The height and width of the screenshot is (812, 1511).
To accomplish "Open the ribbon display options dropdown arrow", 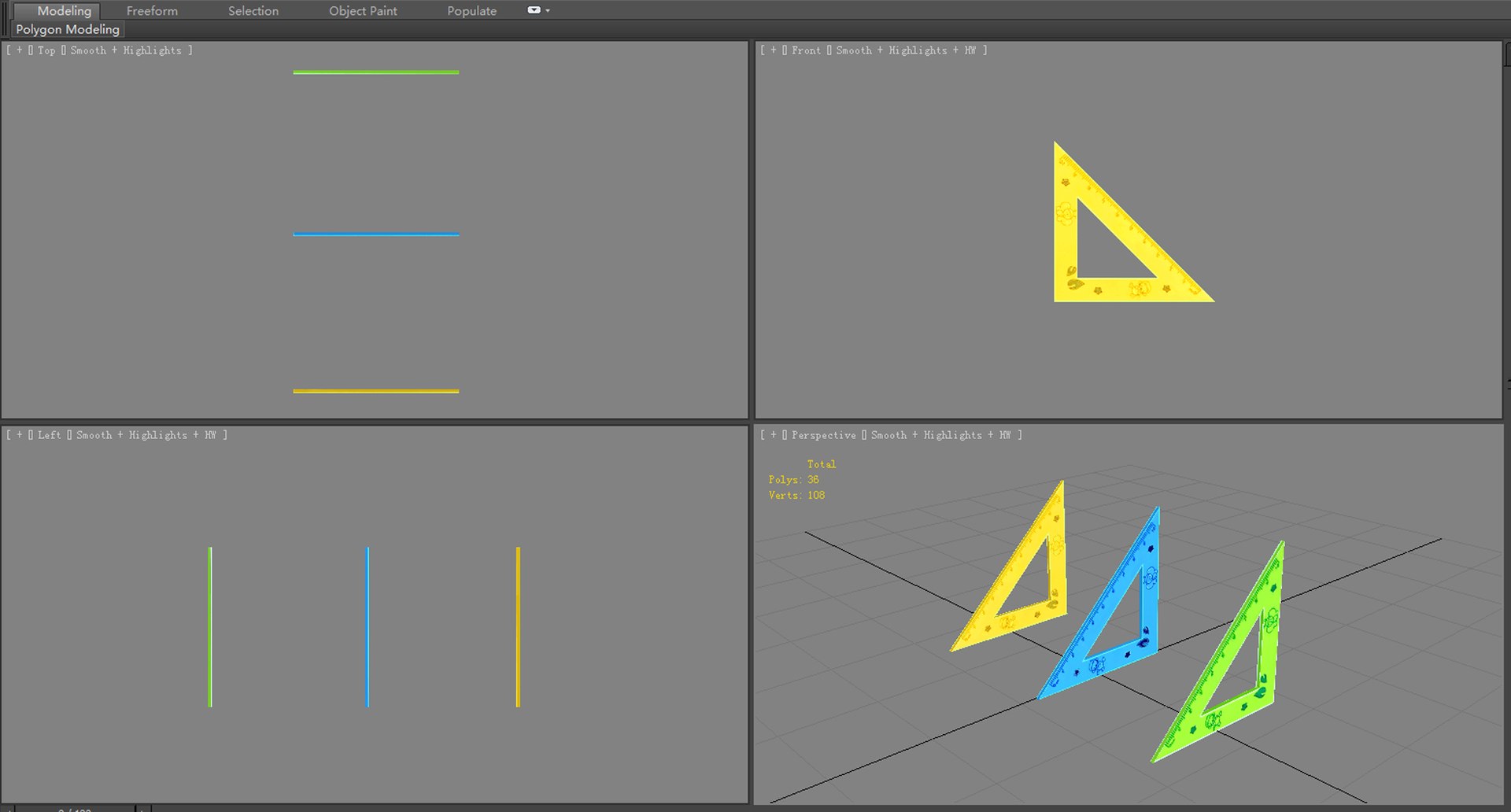I will click(x=548, y=11).
